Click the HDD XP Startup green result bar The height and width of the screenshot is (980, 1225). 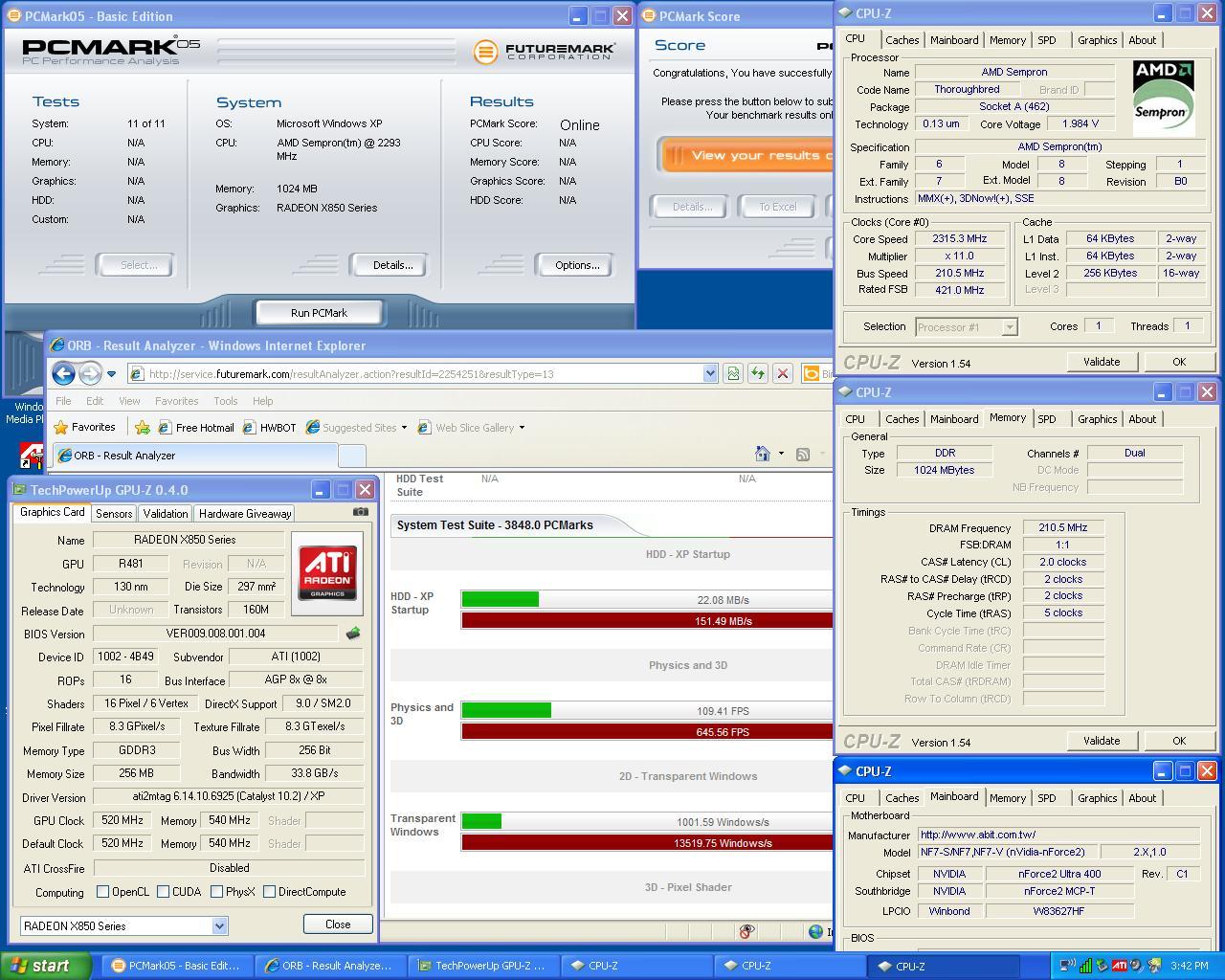pos(500,600)
